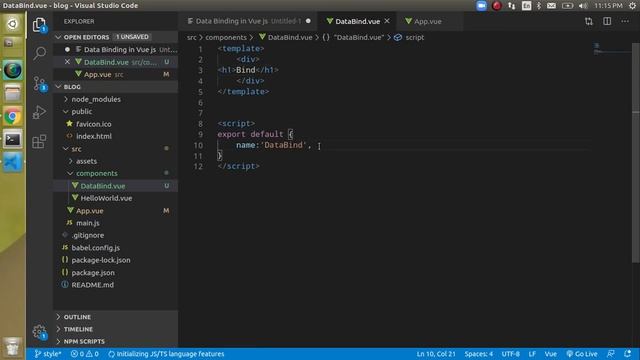Open App.vue in the BLOG file tree

(116, 211)
